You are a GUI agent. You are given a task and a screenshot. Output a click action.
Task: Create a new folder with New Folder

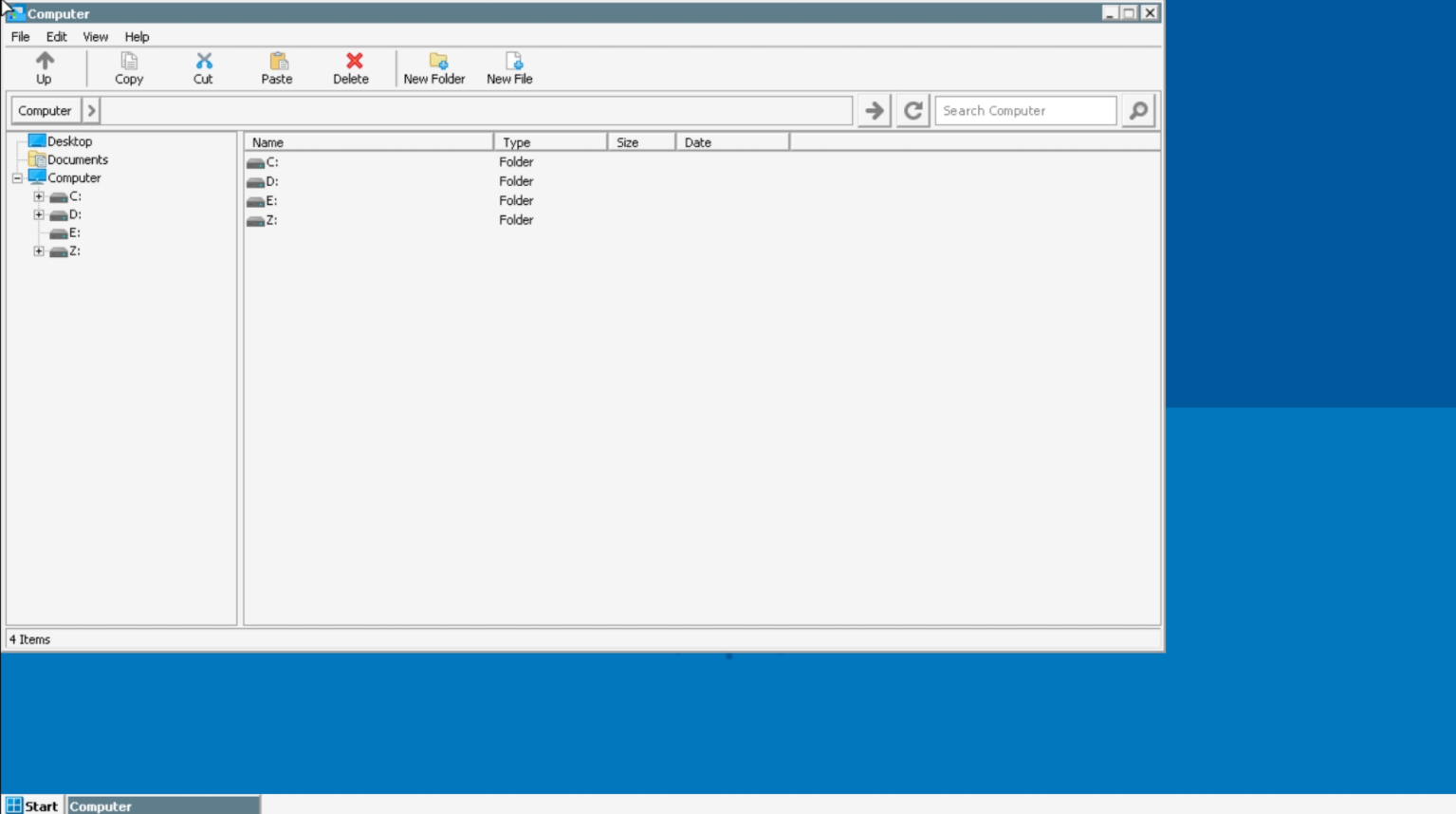coord(436,62)
